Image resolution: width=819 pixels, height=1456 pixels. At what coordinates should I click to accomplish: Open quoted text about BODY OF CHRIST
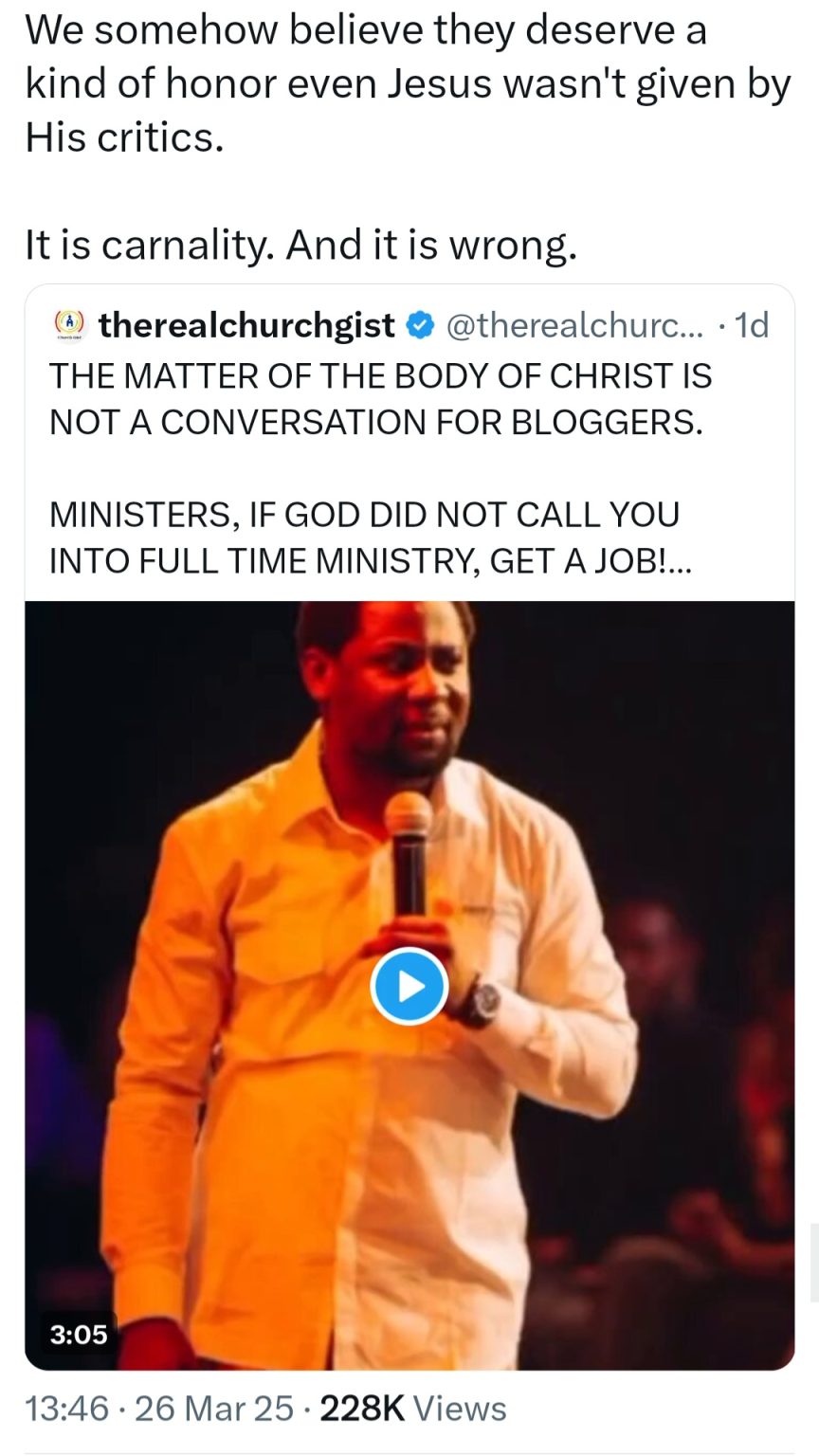click(379, 398)
